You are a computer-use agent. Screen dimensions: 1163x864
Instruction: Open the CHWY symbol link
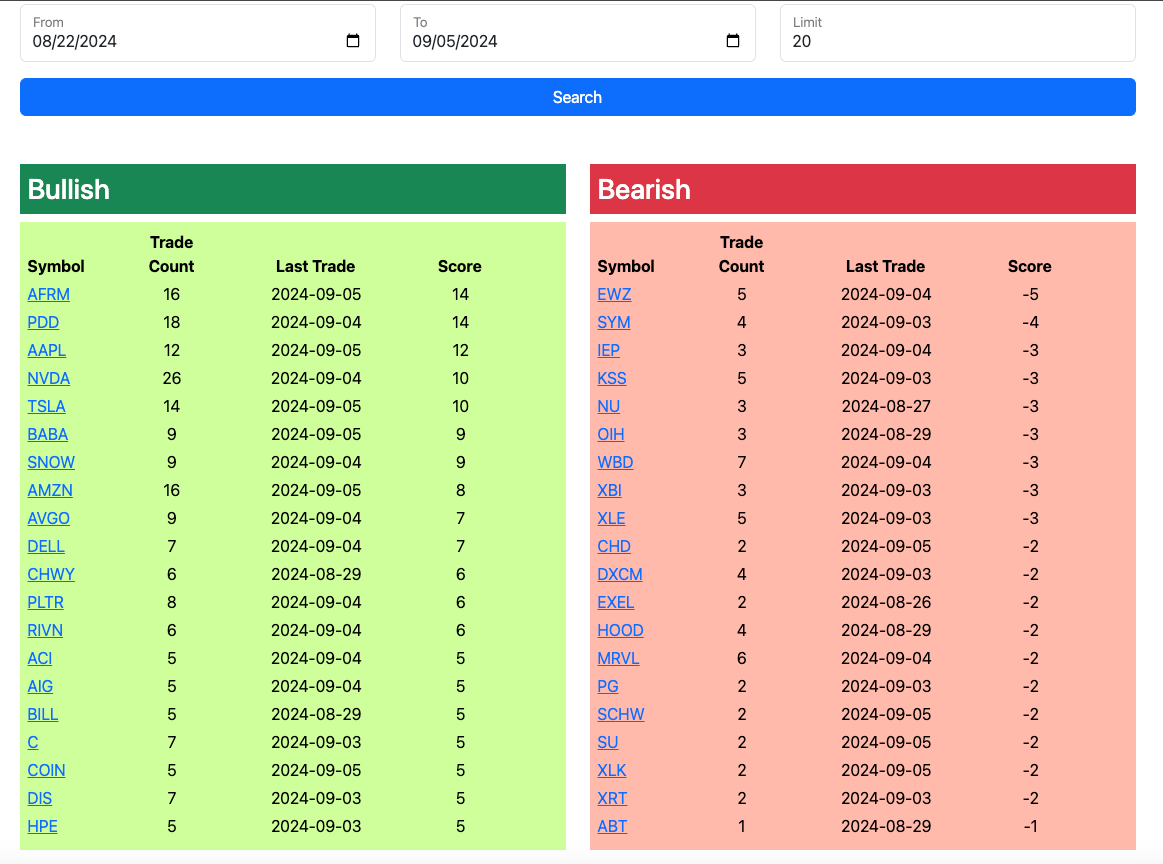51,574
